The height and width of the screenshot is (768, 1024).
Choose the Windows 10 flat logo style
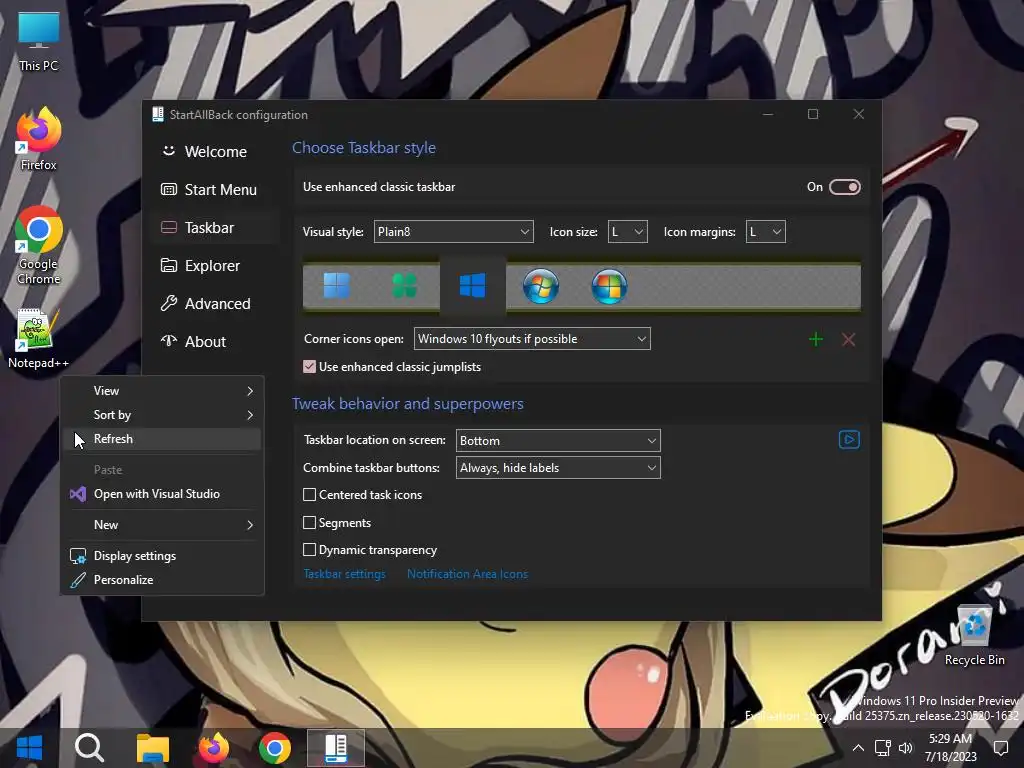[x=473, y=286]
